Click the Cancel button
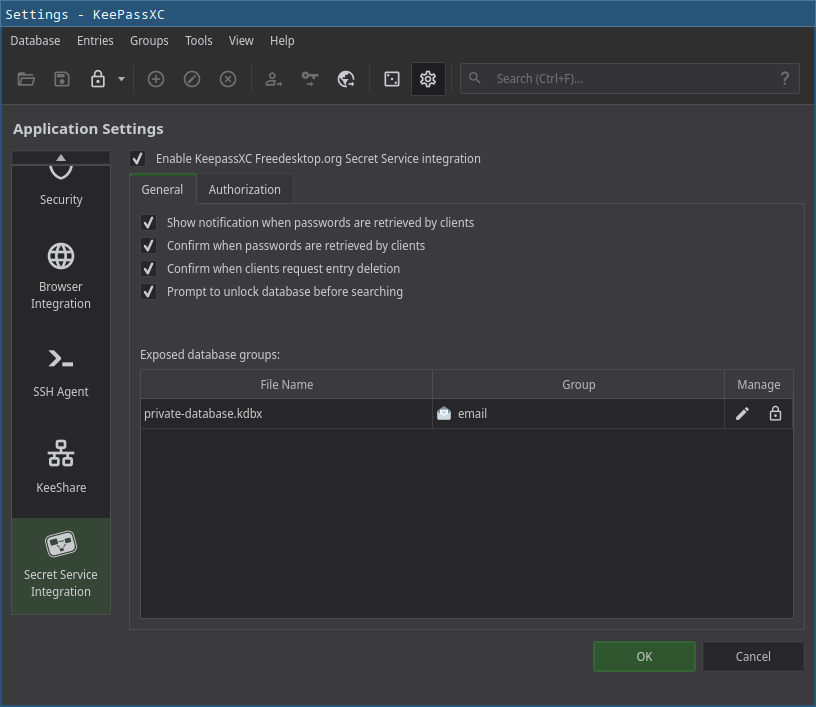This screenshot has height=707, width=816. pos(753,657)
